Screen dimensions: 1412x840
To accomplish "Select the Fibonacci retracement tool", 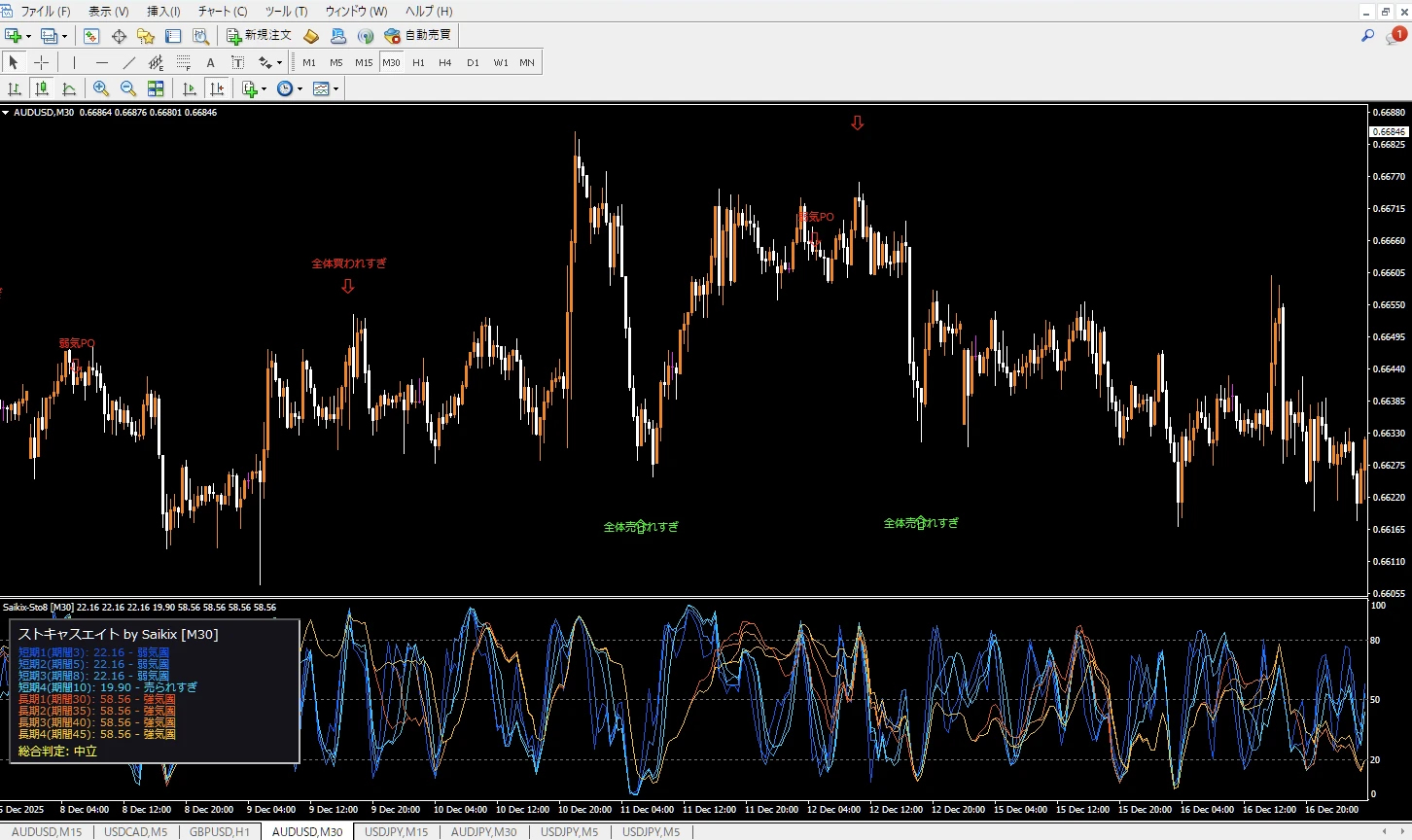I will [x=184, y=62].
